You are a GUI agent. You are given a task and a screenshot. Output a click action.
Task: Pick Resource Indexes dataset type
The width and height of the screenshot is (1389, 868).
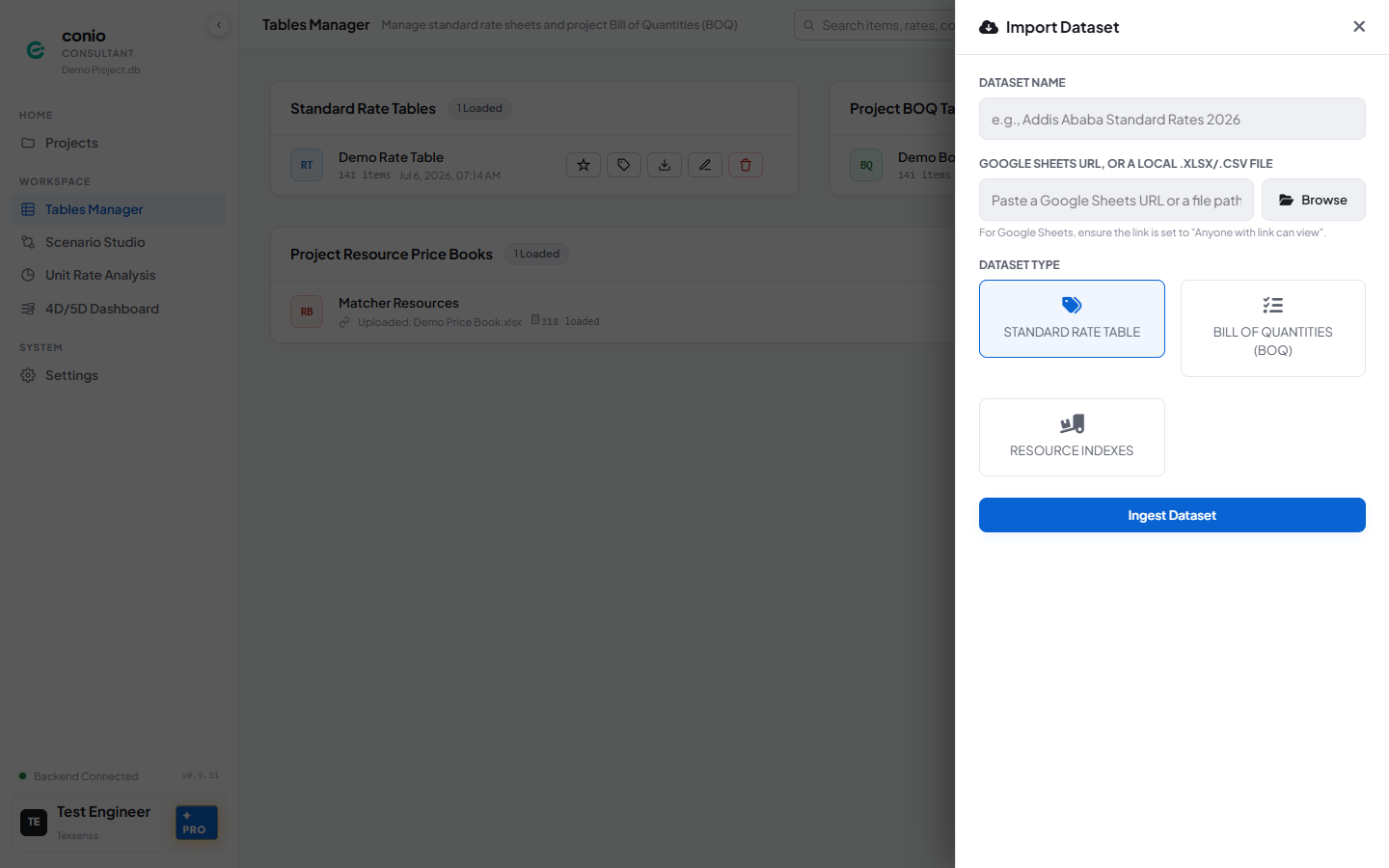[x=1072, y=437]
